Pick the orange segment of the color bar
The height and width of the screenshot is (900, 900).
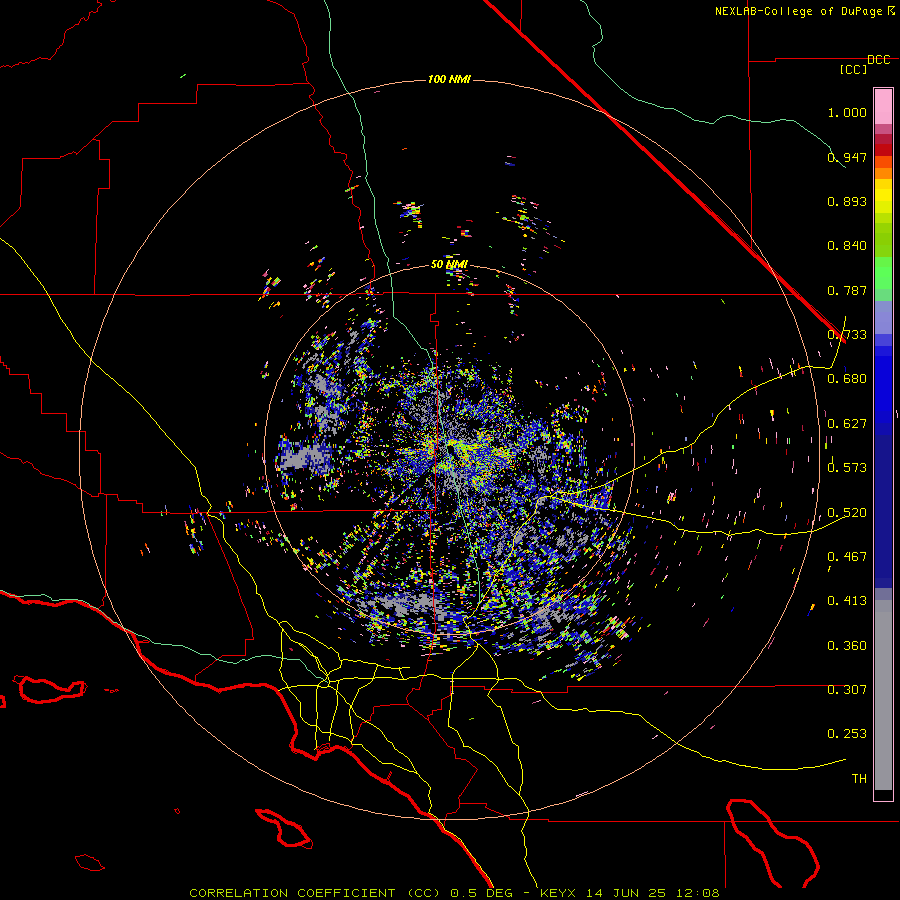(883, 167)
